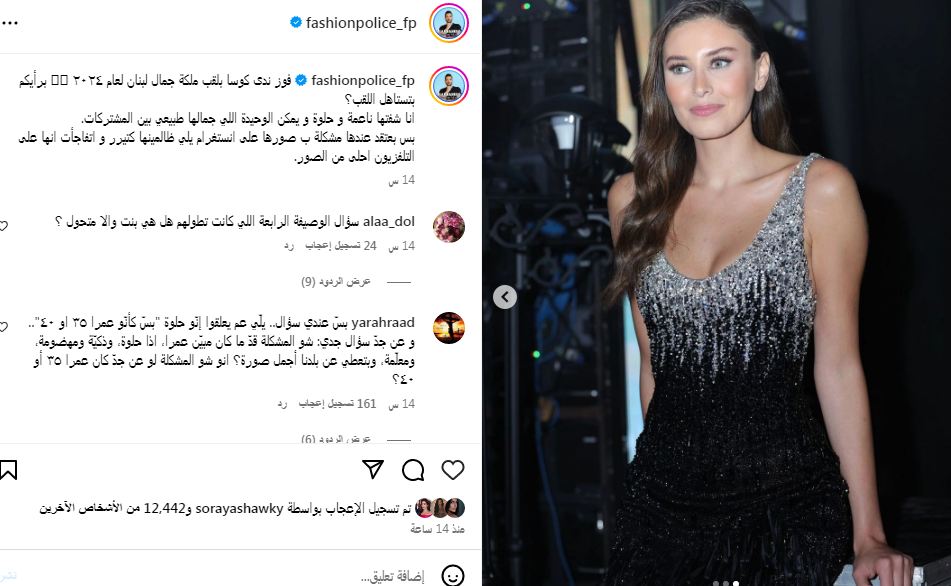The height and width of the screenshot is (586, 951).
Task: Open emoji picker in comment box
Action: pos(452,576)
